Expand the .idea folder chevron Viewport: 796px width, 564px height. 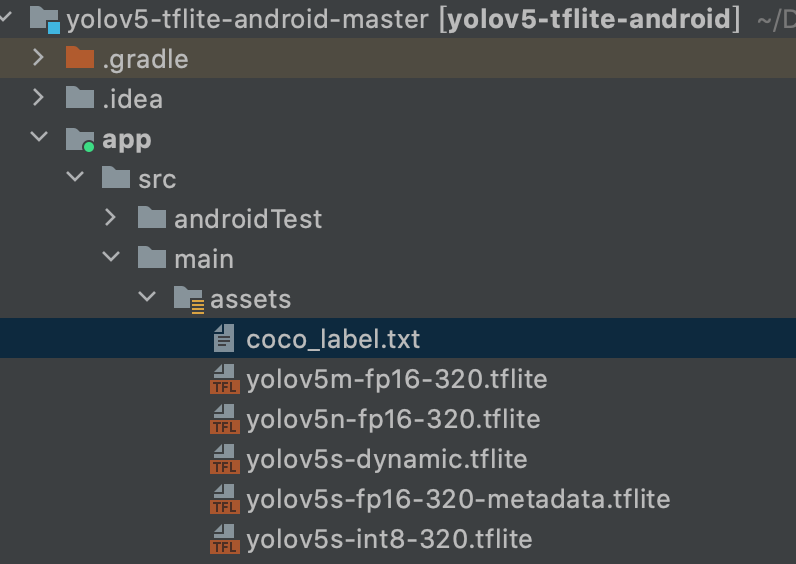[x=38, y=98]
